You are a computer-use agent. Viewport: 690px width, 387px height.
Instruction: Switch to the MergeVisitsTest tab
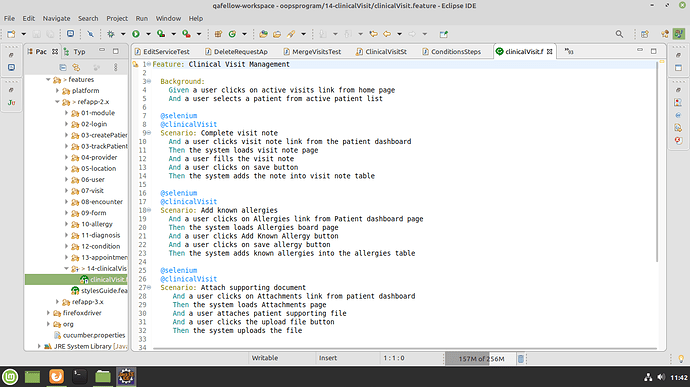pos(312,52)
